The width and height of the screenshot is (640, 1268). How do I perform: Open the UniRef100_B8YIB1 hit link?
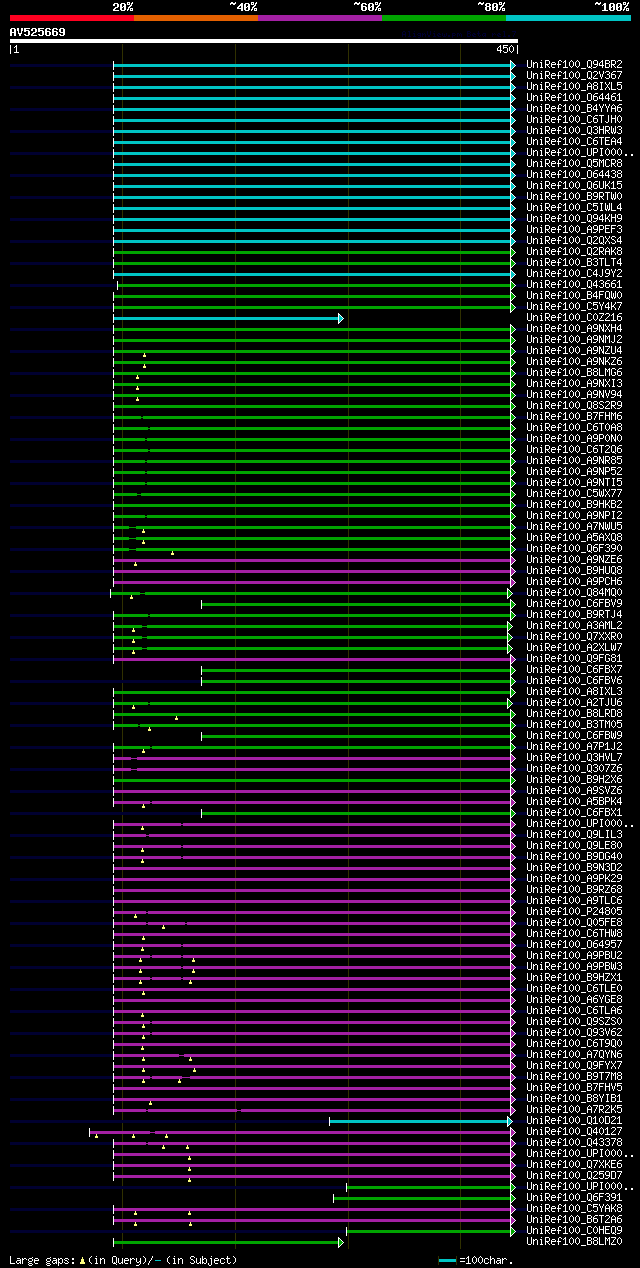574,1098
